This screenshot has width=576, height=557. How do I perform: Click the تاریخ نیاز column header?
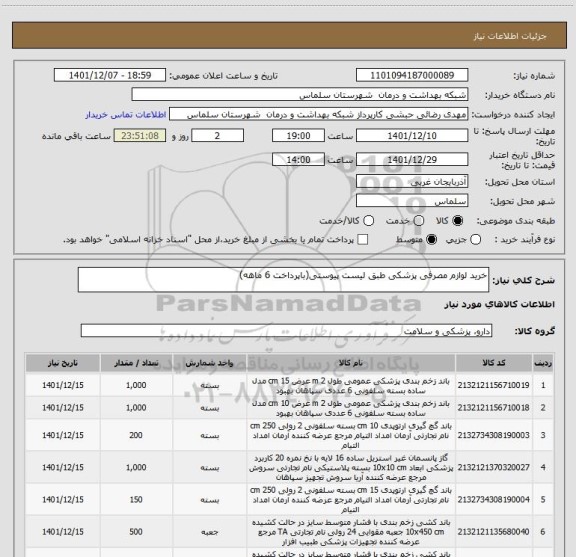(63, 363)
